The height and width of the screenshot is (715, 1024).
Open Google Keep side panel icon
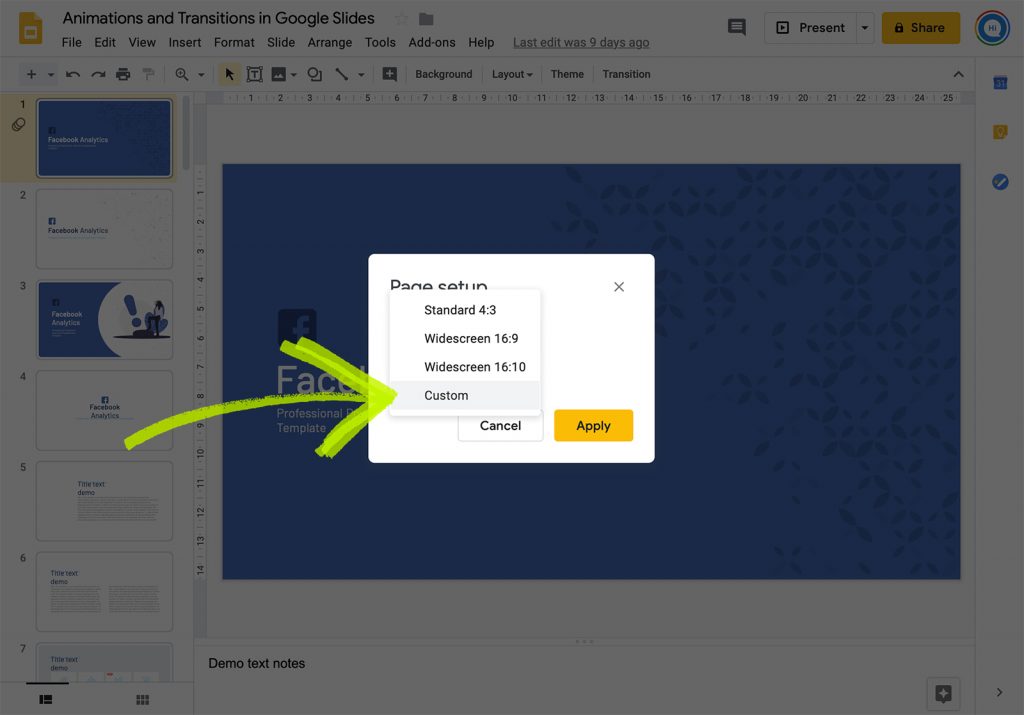click(x=1000, y=133)
